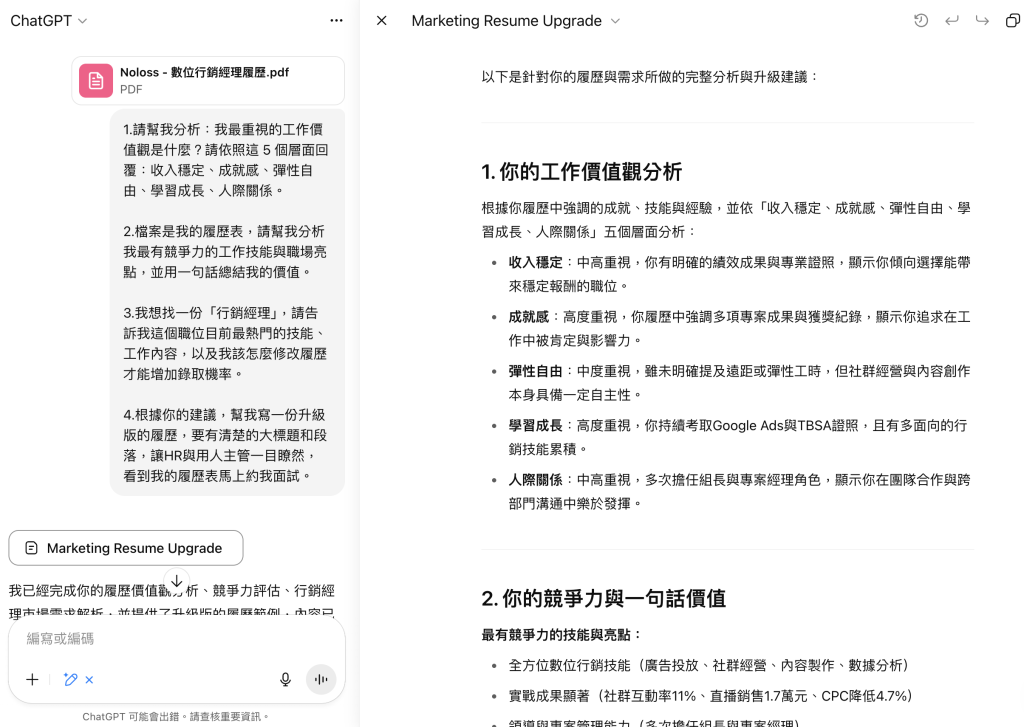
Task: Copy the canvas document content
Action: [x=1012, y=20]
